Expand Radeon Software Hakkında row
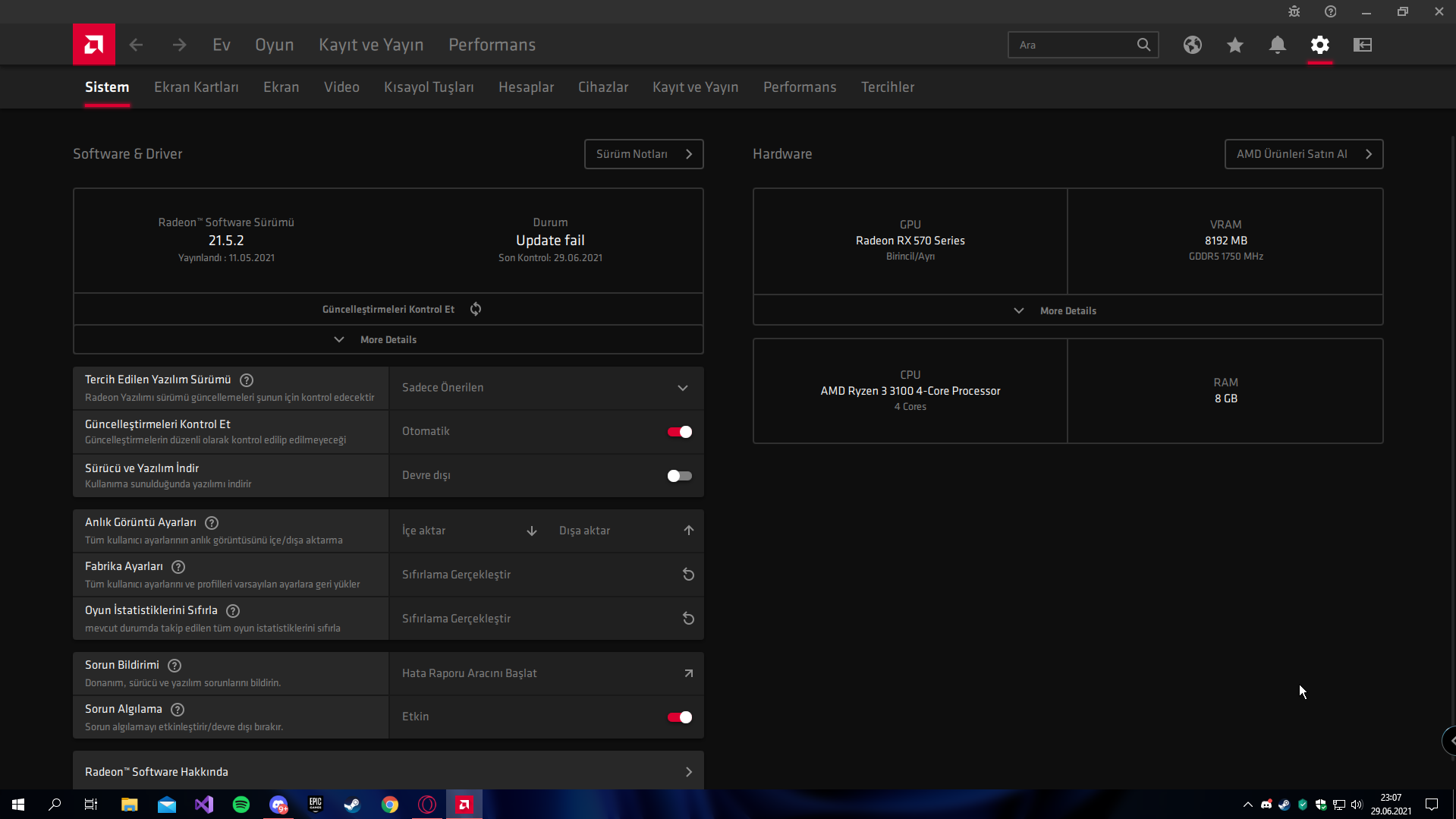1456x819 pixels. pos(388,772)
